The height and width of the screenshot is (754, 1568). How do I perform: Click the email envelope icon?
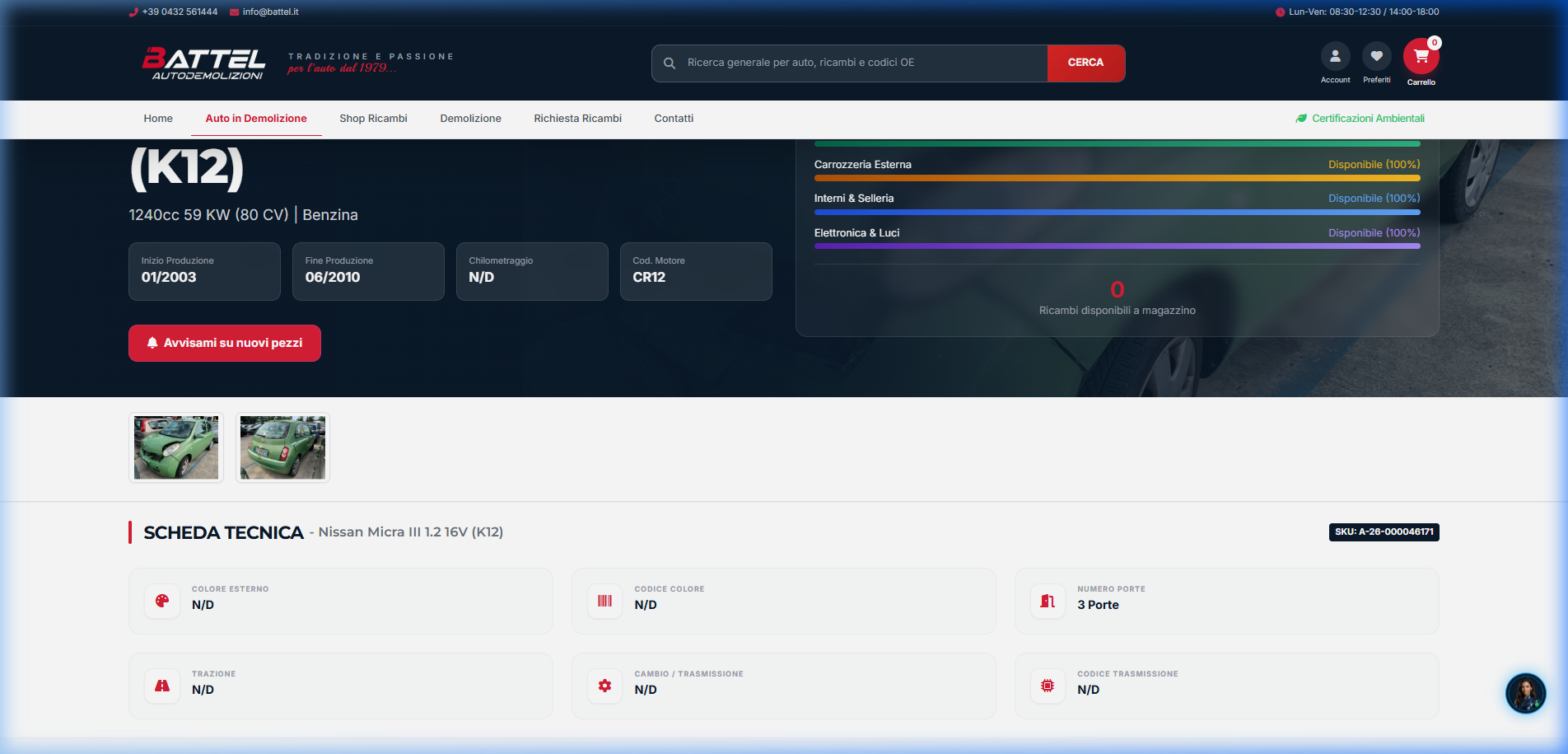pos(234,12)
